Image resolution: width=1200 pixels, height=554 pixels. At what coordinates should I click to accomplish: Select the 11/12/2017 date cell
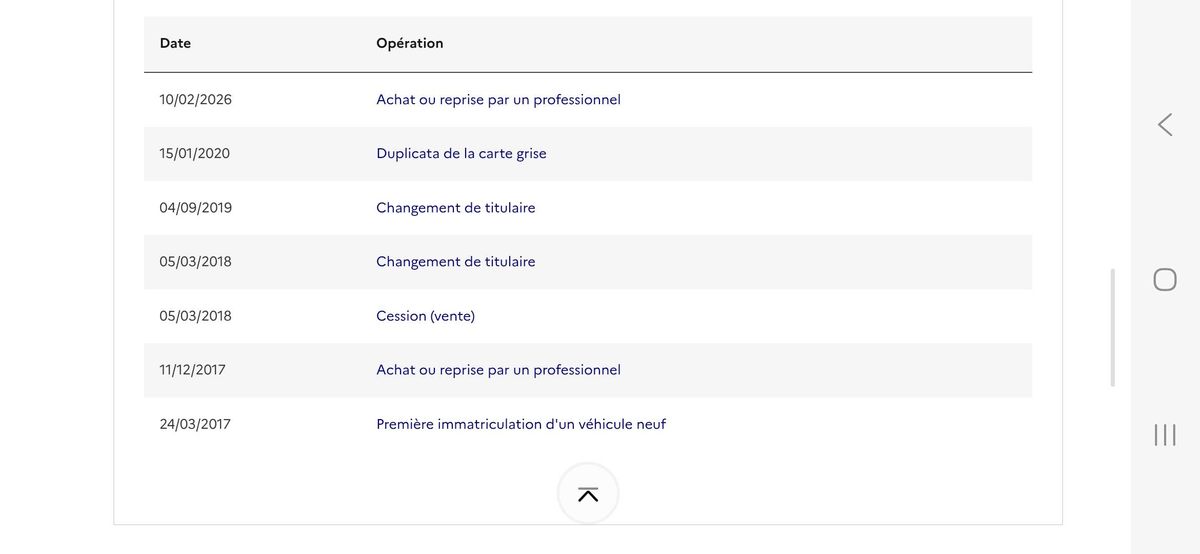coord(192,370)
